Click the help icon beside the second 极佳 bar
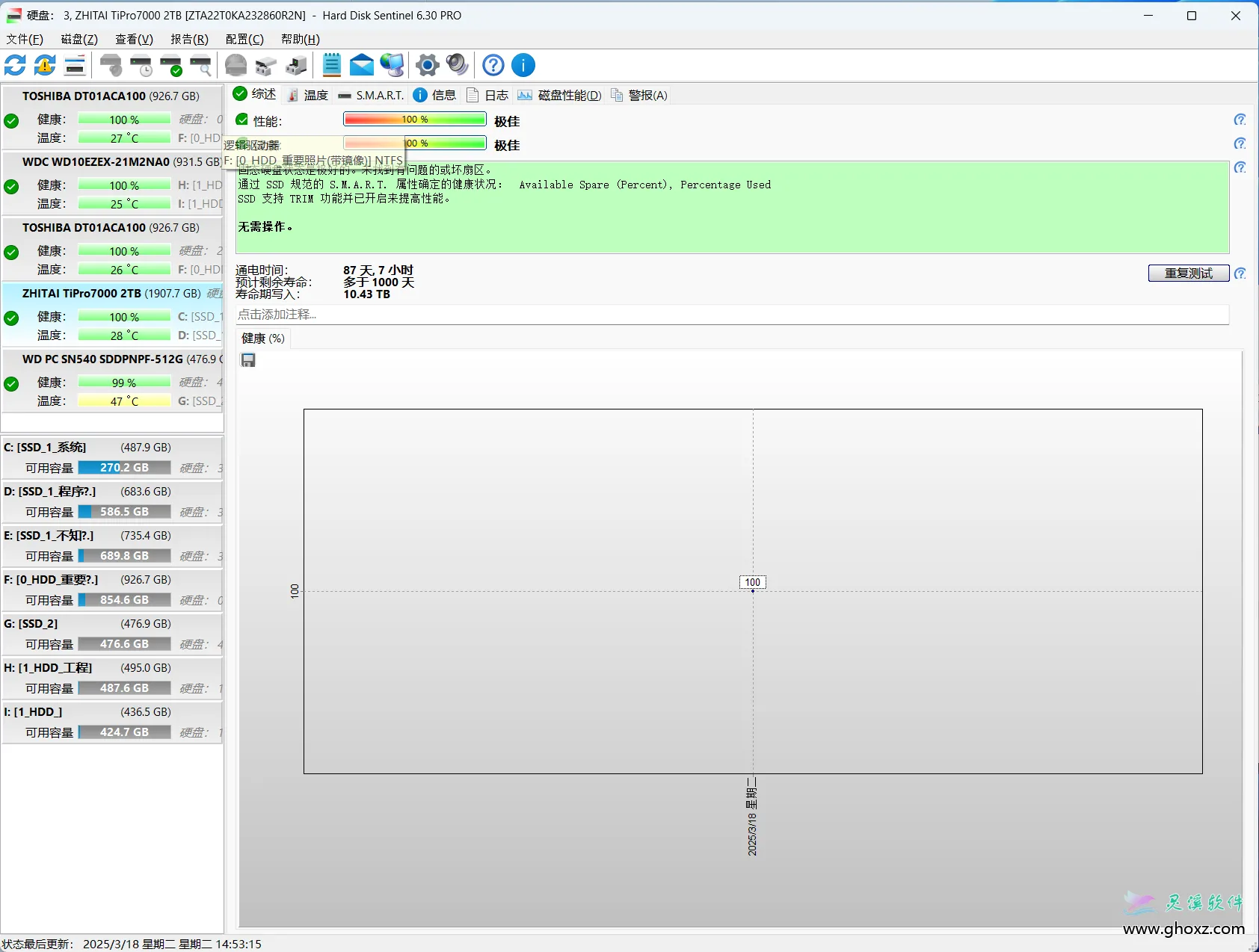 click(x=1240, y=143)
